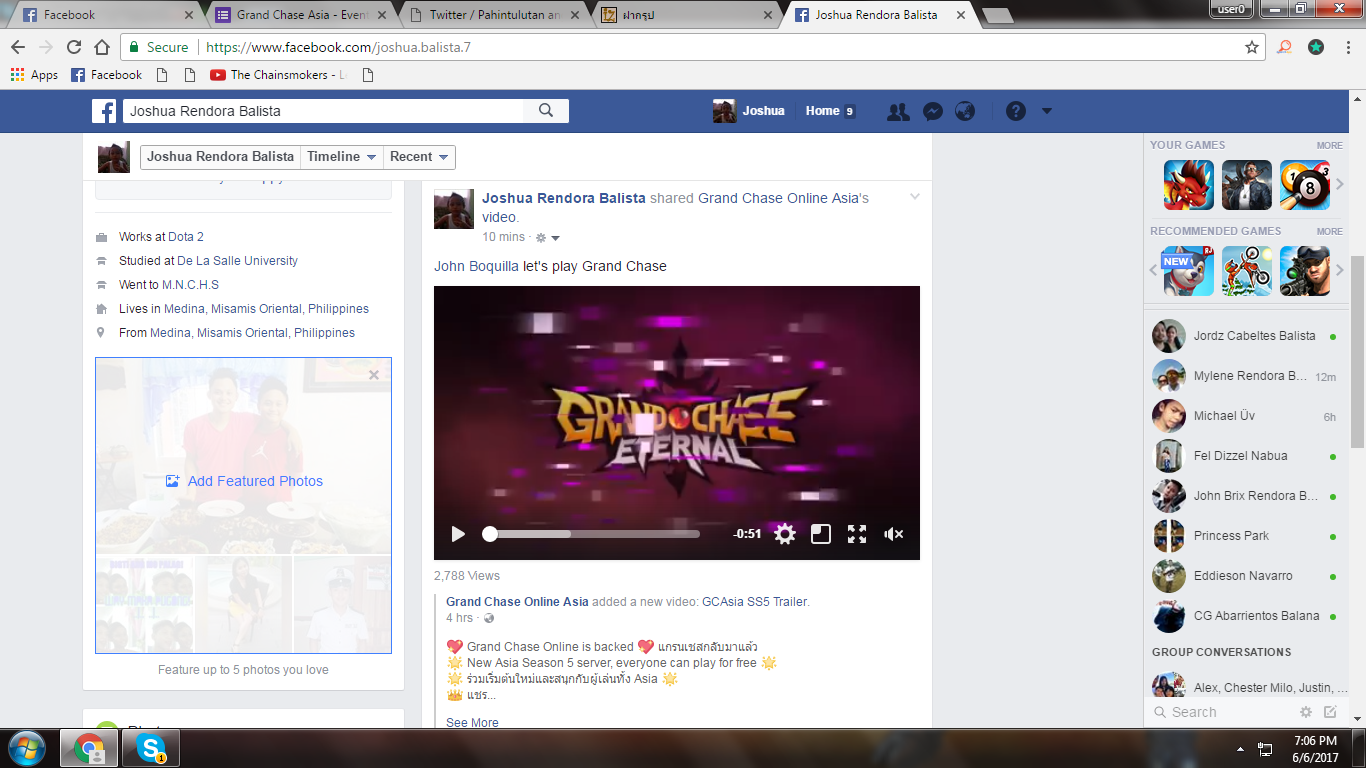This screenshot has width=1366, height=768.
Task: Reload the page using refresh icon
Action: pos(74,47)
